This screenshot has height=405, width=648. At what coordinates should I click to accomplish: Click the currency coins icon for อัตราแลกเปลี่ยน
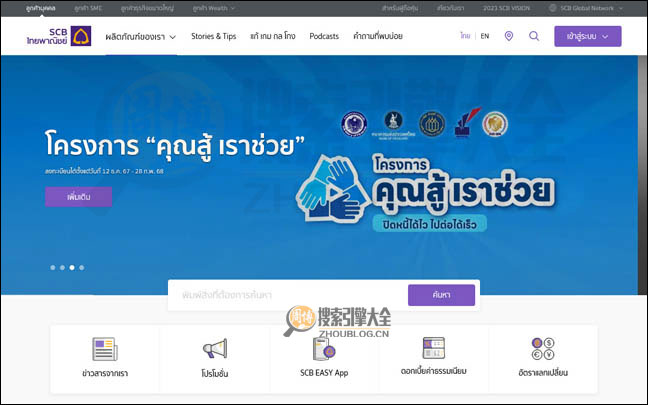(543, 349)
